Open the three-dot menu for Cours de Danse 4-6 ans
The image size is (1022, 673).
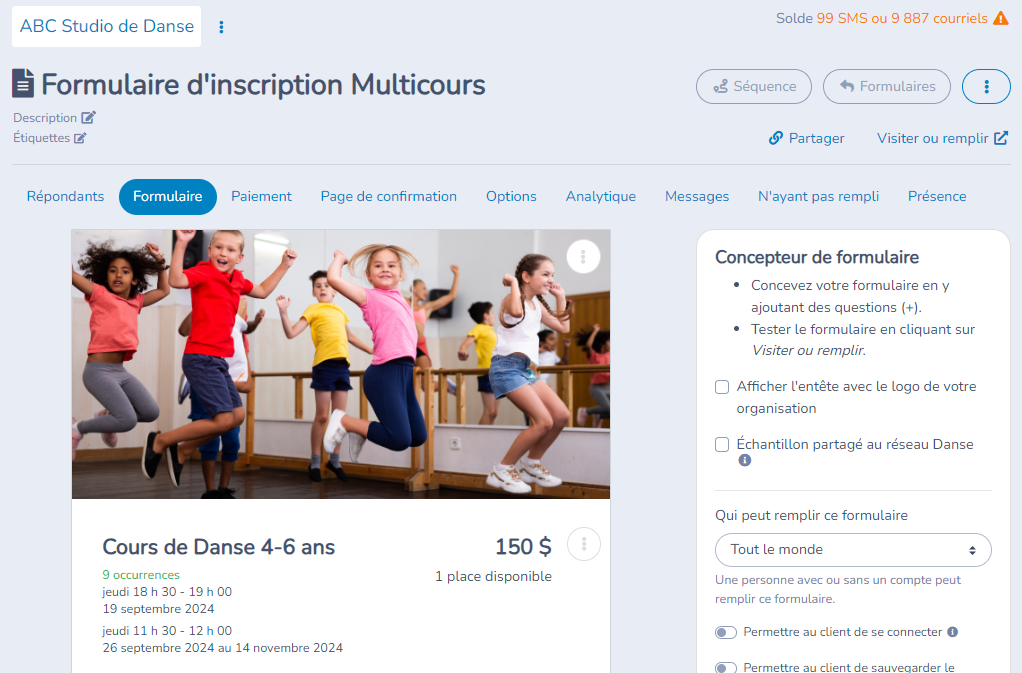[584, 544]
